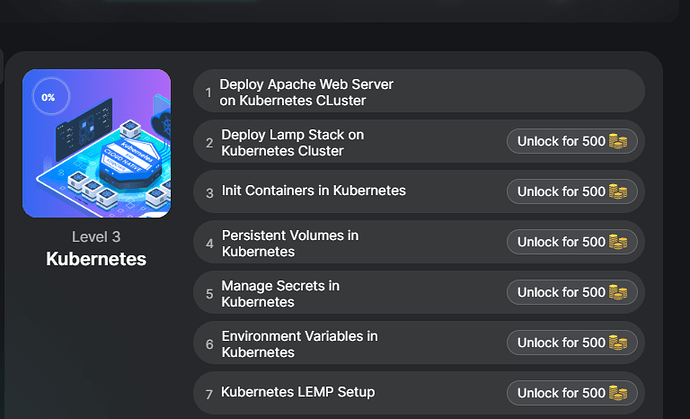Click the Kubernetes course title text
The width and height of the screenshot is (690, 419).
coord(96,259)
